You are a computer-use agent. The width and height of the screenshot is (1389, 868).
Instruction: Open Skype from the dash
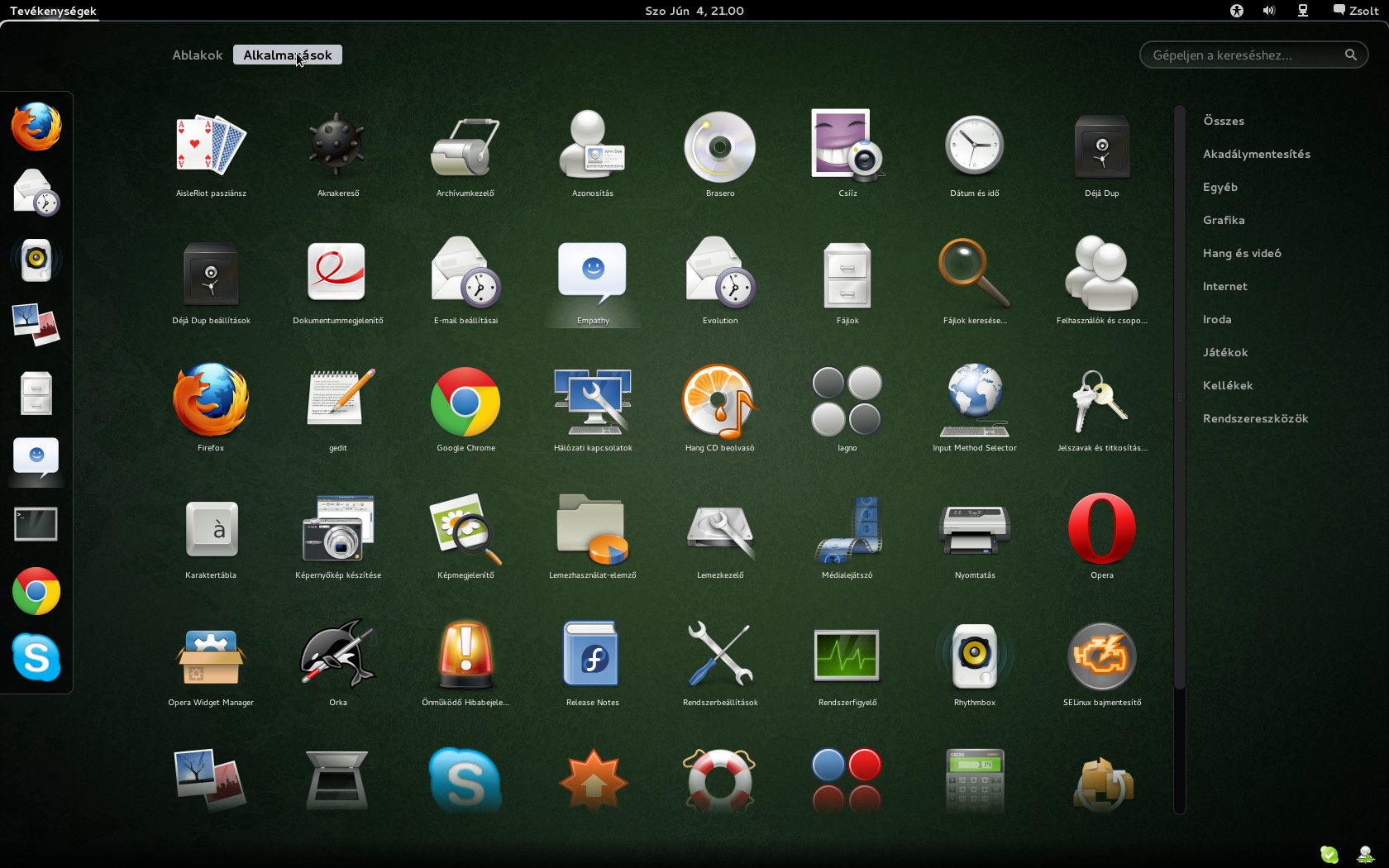tap(36, 657)
